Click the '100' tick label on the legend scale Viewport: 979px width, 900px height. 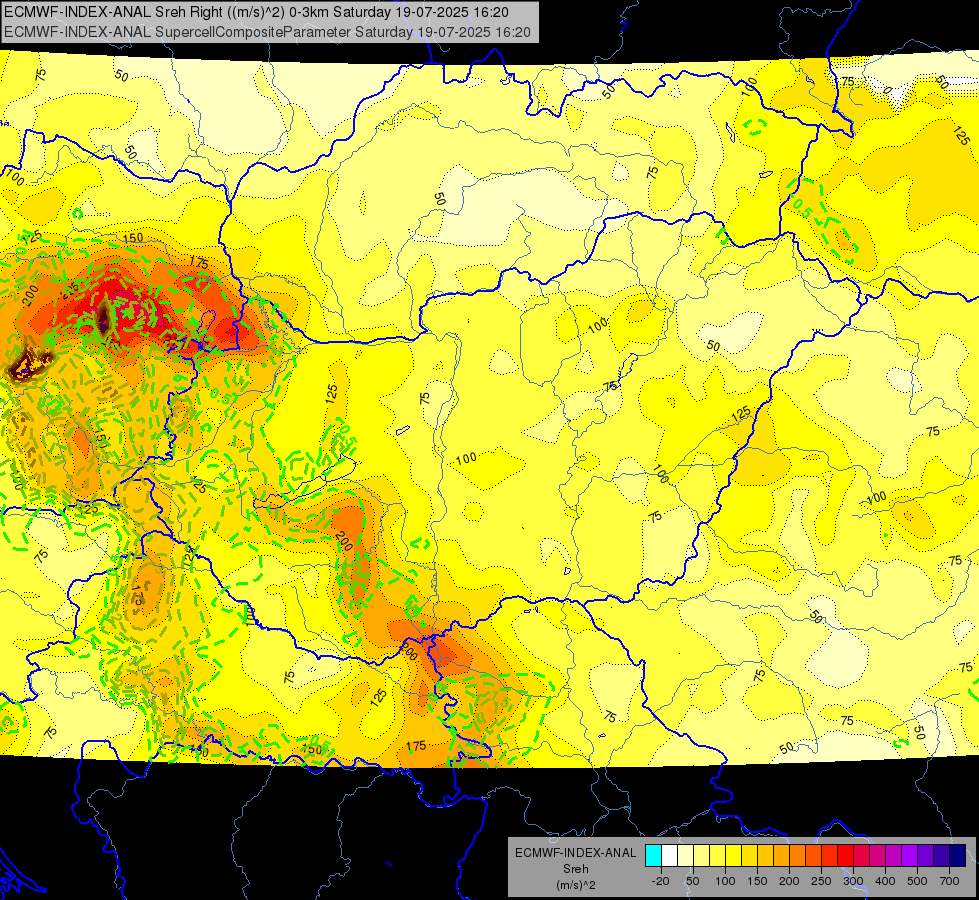pos(725,881)
